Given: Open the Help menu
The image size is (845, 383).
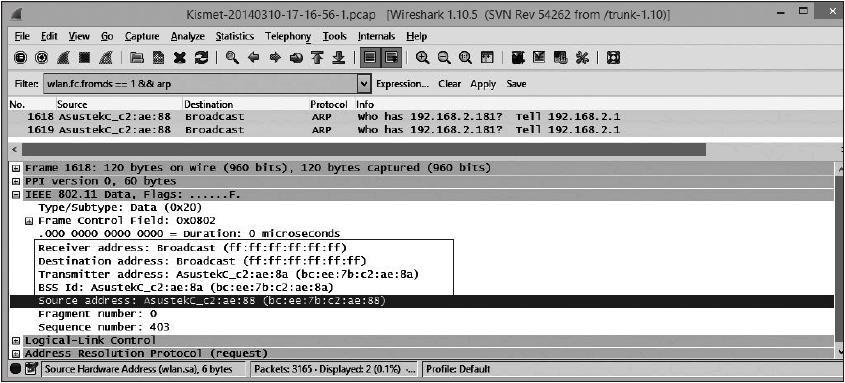Looking at the screenshot, I should pos(417,37).
